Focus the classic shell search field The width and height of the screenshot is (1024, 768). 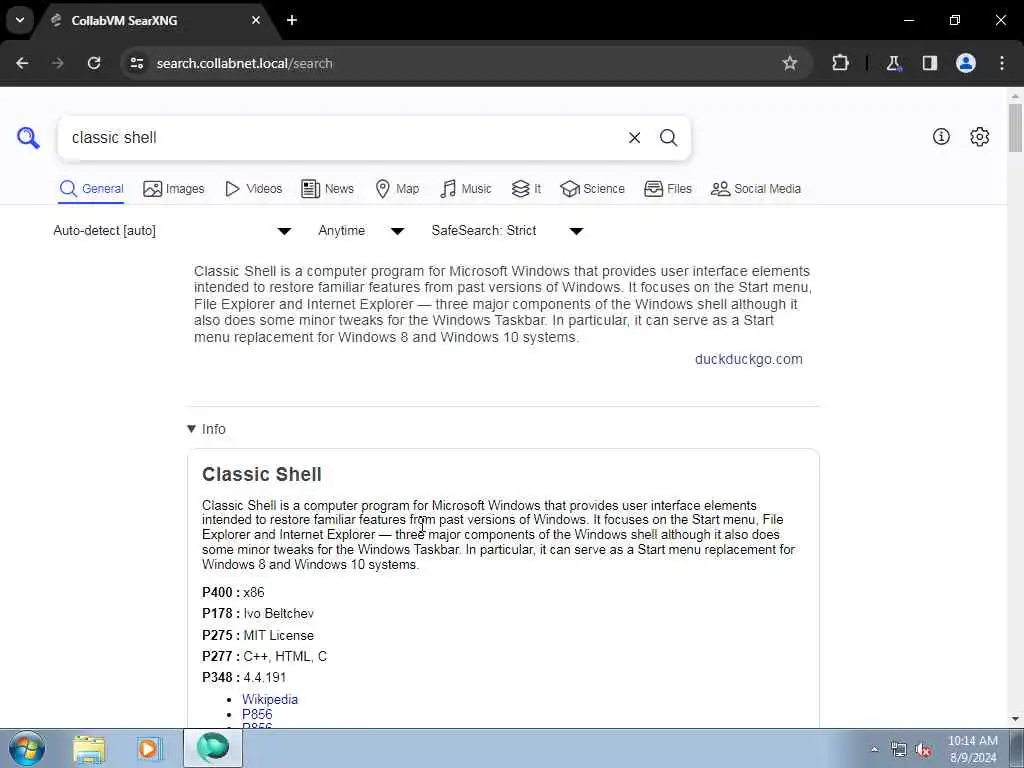343,138
